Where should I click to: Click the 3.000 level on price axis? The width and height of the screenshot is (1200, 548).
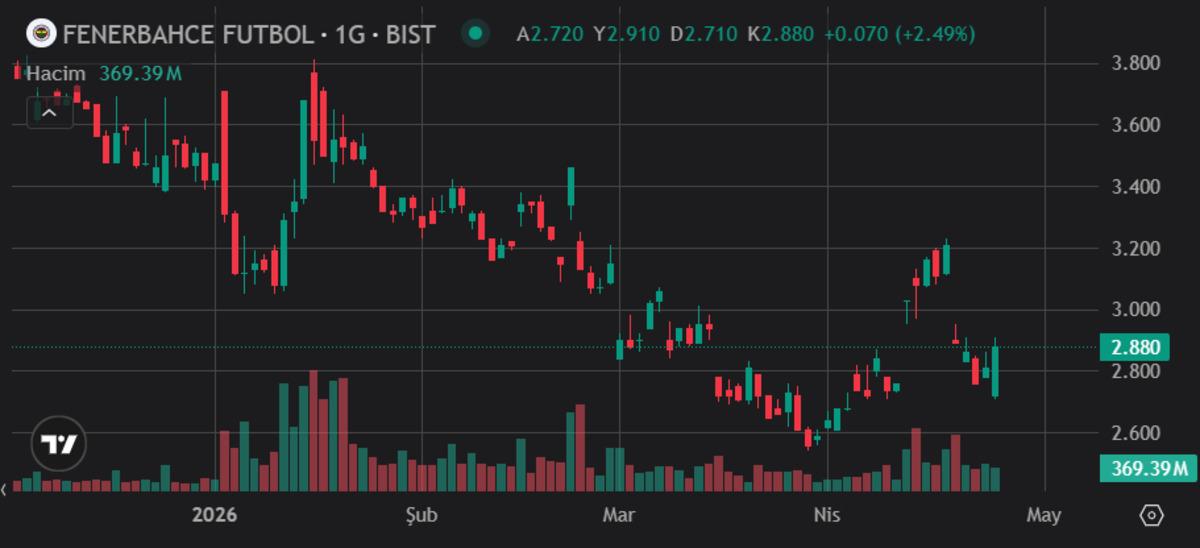pyautogui.click(x=1135, y=310)
